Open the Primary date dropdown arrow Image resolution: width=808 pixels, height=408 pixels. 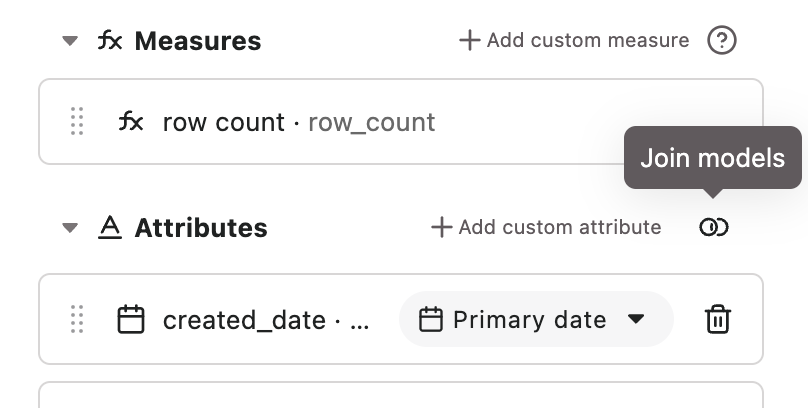tap(636, 319)
